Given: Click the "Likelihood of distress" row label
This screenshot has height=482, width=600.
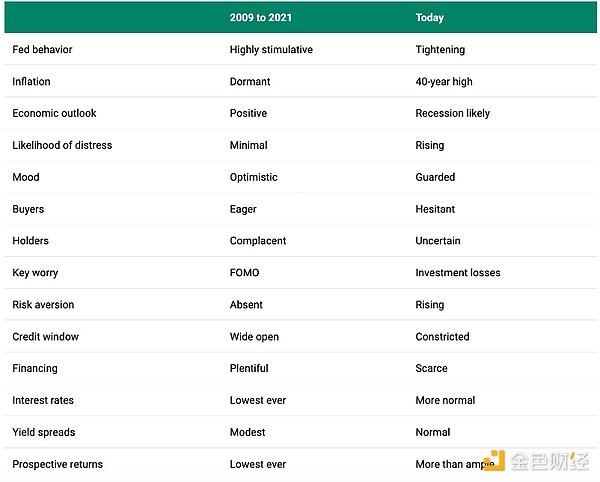Looking at the screenshot, I should pyautogui.click(x=62, y=145).
